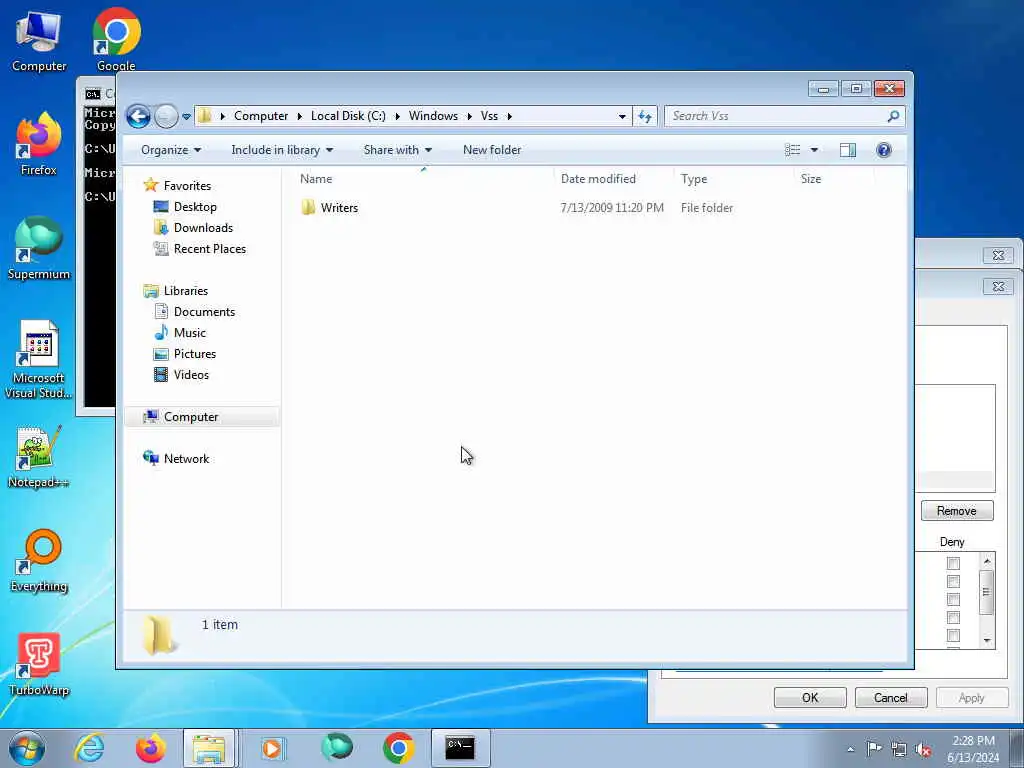Click the permissions list scrollbar thumb
Screen dimensions: 1024x768
(x=987, y=592)
